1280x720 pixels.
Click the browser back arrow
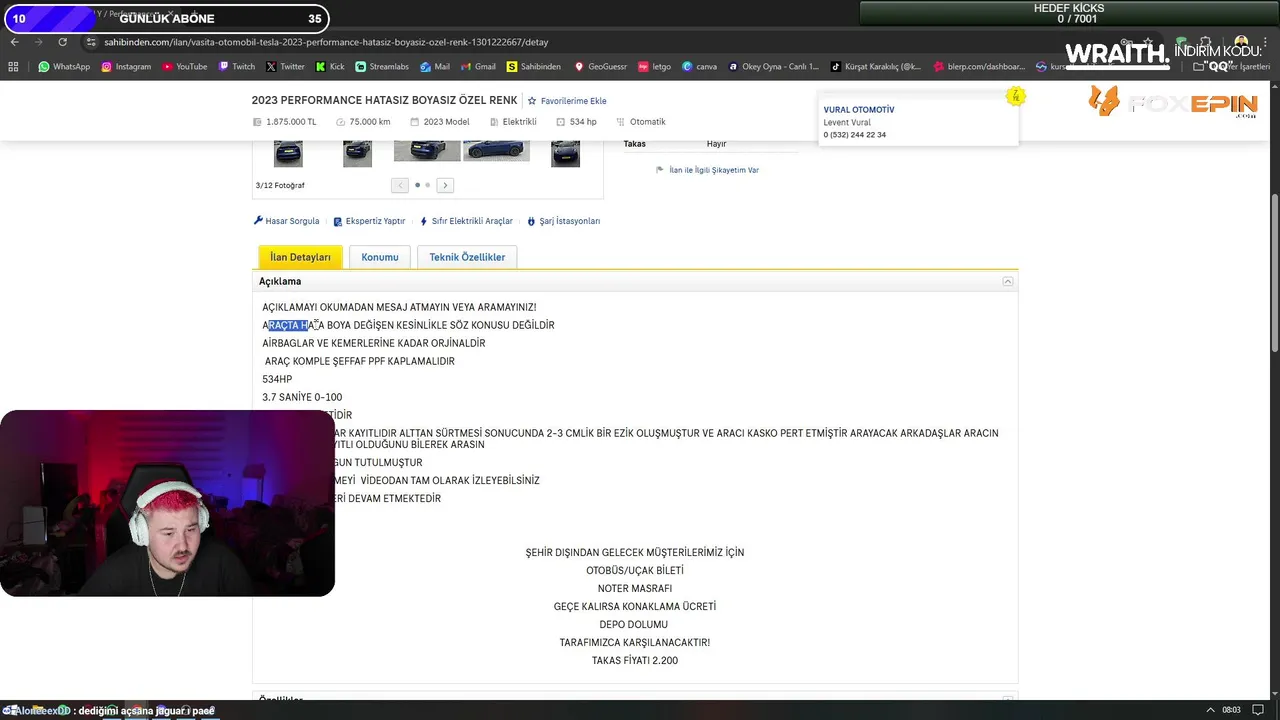click(x=14, y=42)
